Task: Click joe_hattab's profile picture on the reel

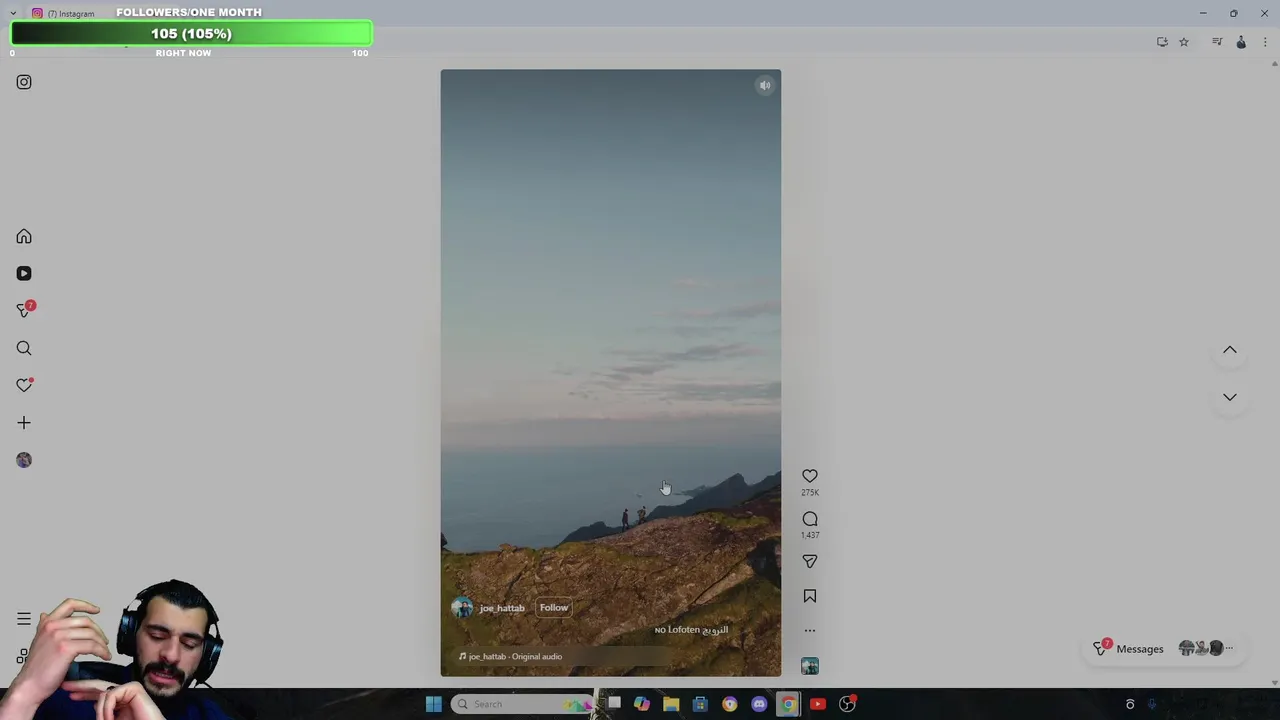Action: (x=462, y=608)
